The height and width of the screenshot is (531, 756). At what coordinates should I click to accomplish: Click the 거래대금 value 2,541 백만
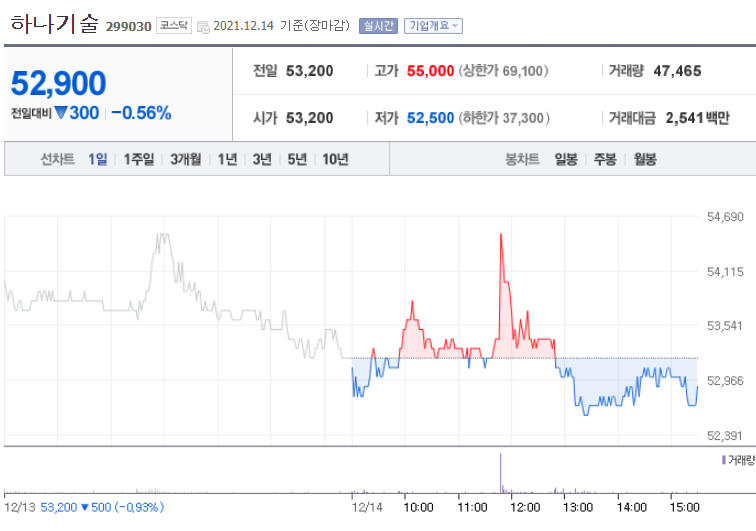698,118
